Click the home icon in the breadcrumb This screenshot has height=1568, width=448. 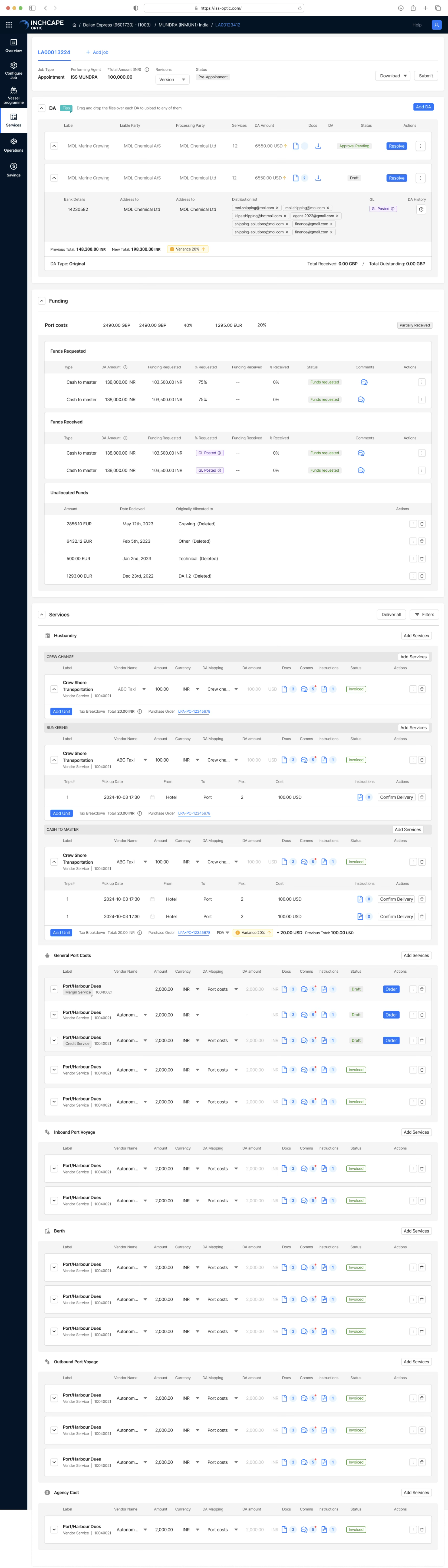[x=74, y=25]
